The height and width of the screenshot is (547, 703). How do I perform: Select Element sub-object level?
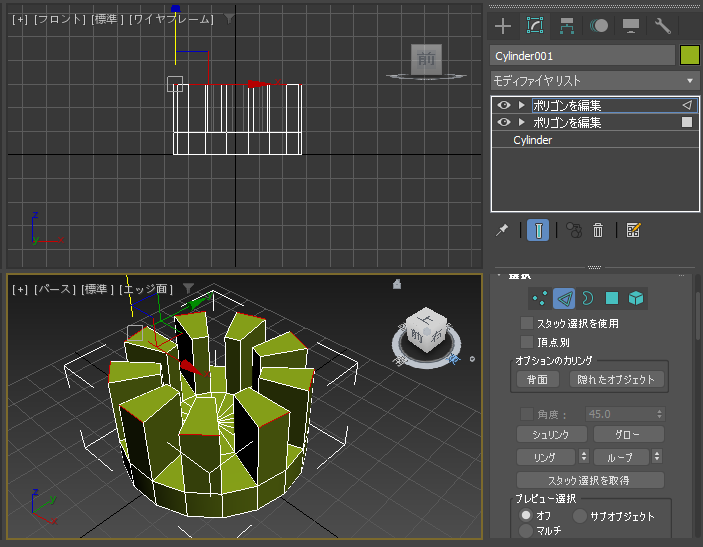point(636,298)
